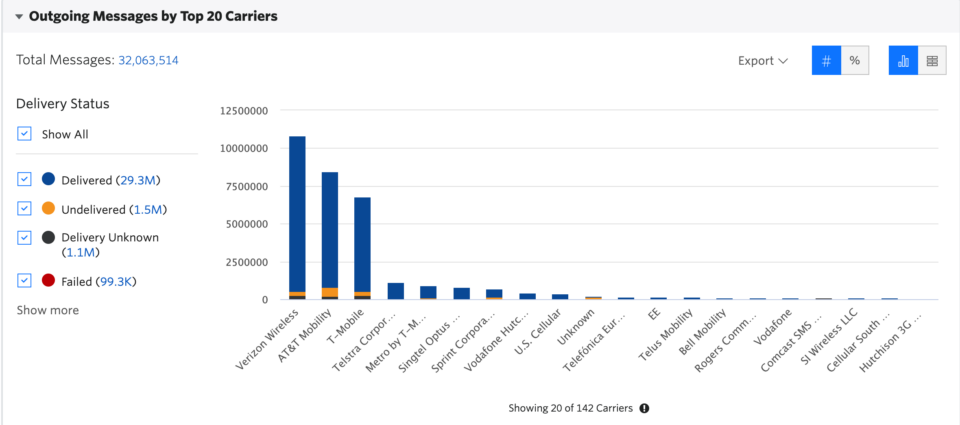
Task: Click the red Failed legend dot
Action: click(48, 280)
